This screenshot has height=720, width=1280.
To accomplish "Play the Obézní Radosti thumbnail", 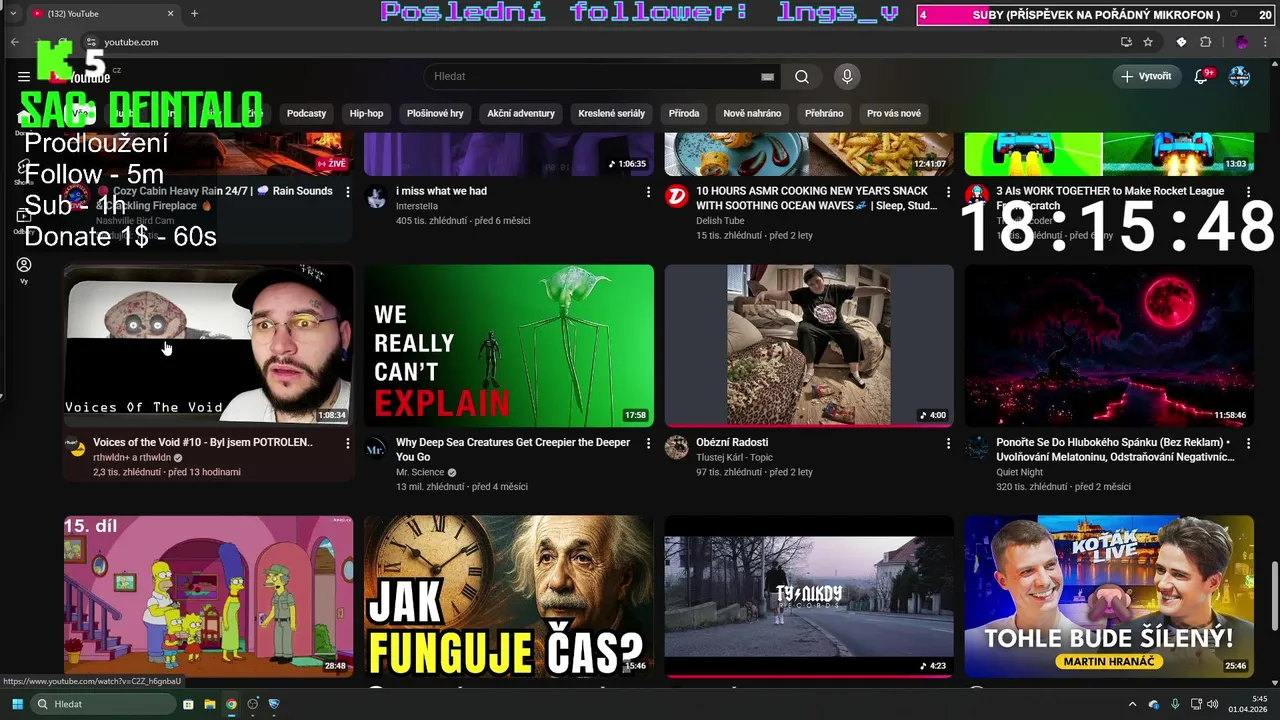I will [x=809, y=346].
